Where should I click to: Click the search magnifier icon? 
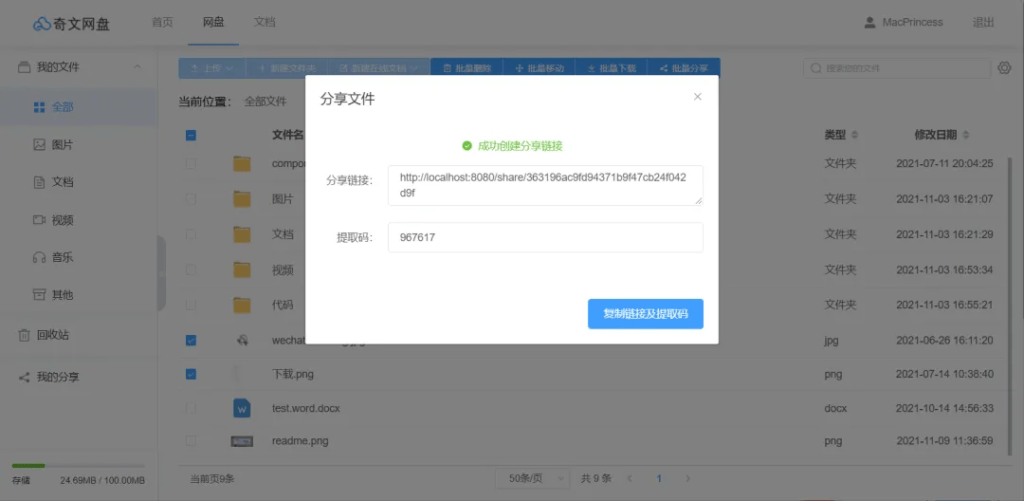tap(815, 68)
